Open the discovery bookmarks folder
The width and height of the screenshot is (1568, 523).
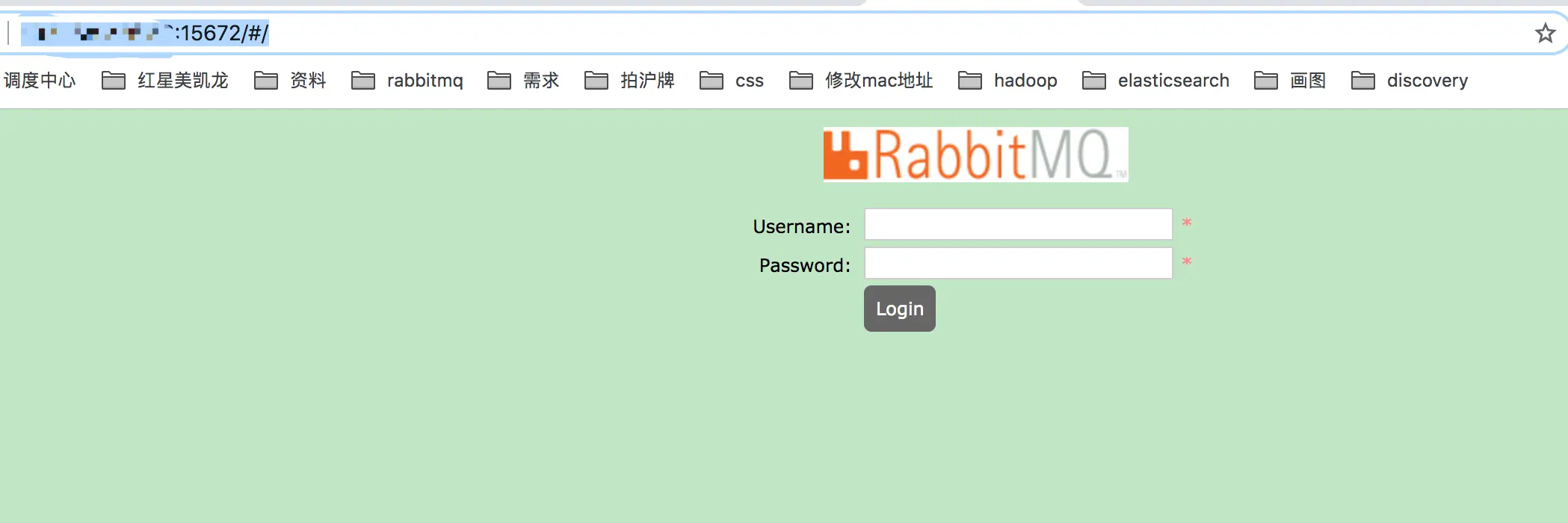point(1410,80)
